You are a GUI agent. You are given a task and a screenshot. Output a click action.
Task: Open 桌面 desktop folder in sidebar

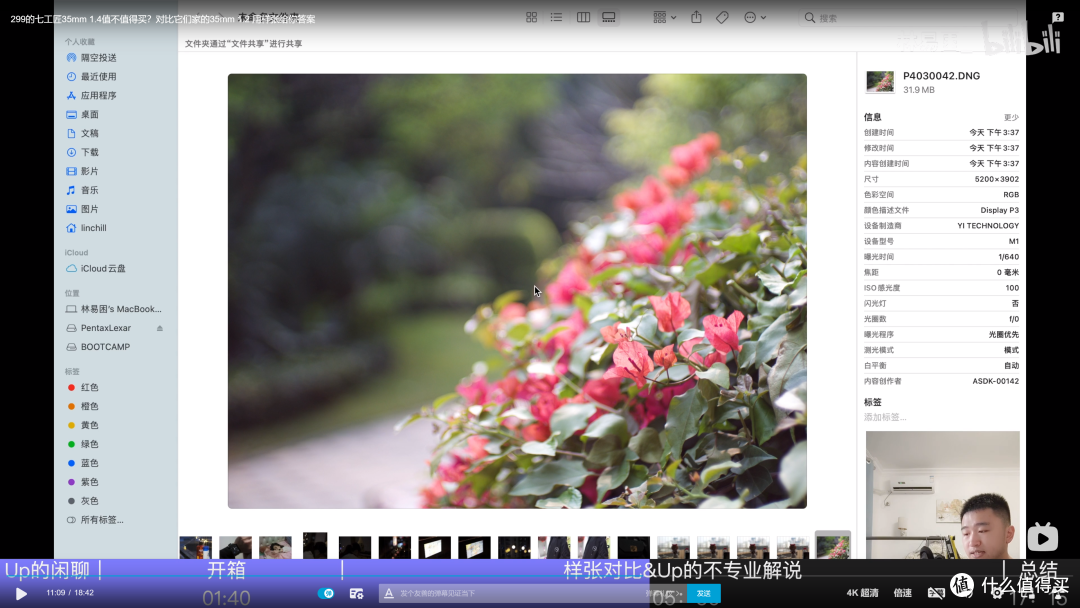[83, 114]
